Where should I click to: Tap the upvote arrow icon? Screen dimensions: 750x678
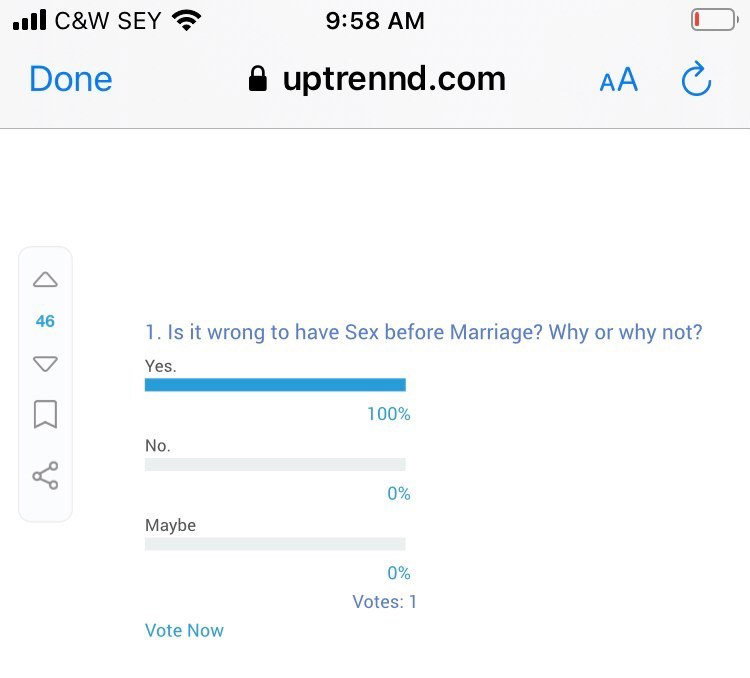[45, 279]
